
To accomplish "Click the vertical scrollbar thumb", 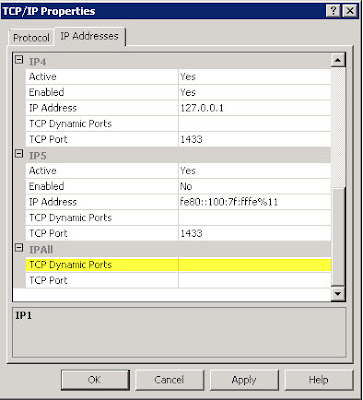I will tap(338, 236).
